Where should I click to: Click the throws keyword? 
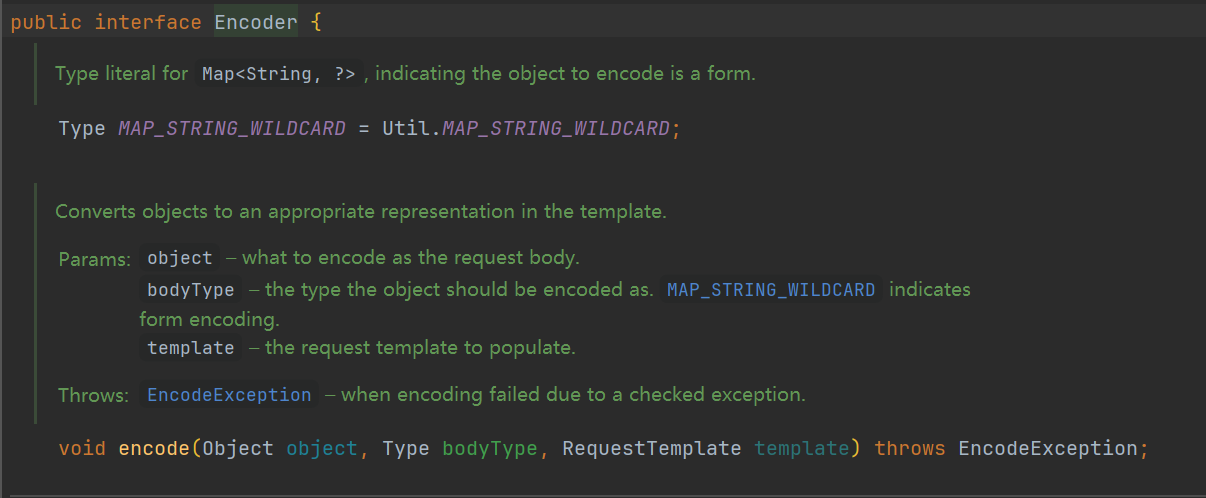[x=910, y=448]
